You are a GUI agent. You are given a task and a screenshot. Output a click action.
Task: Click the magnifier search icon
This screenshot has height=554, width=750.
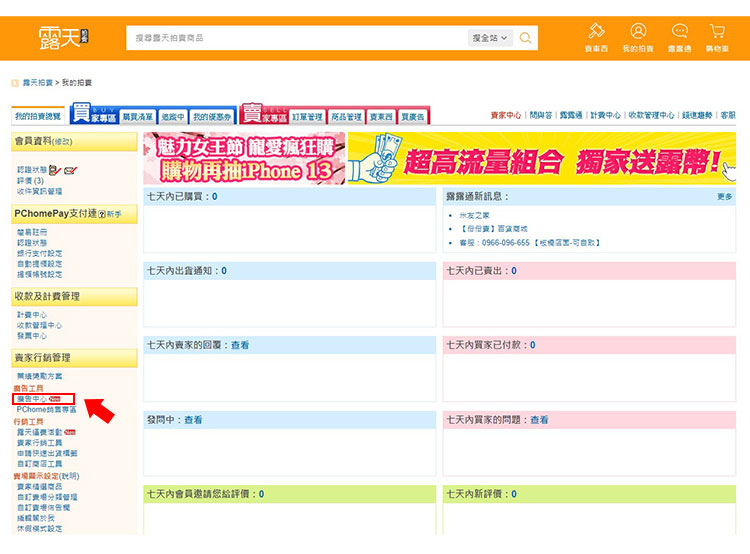point(526,38)
